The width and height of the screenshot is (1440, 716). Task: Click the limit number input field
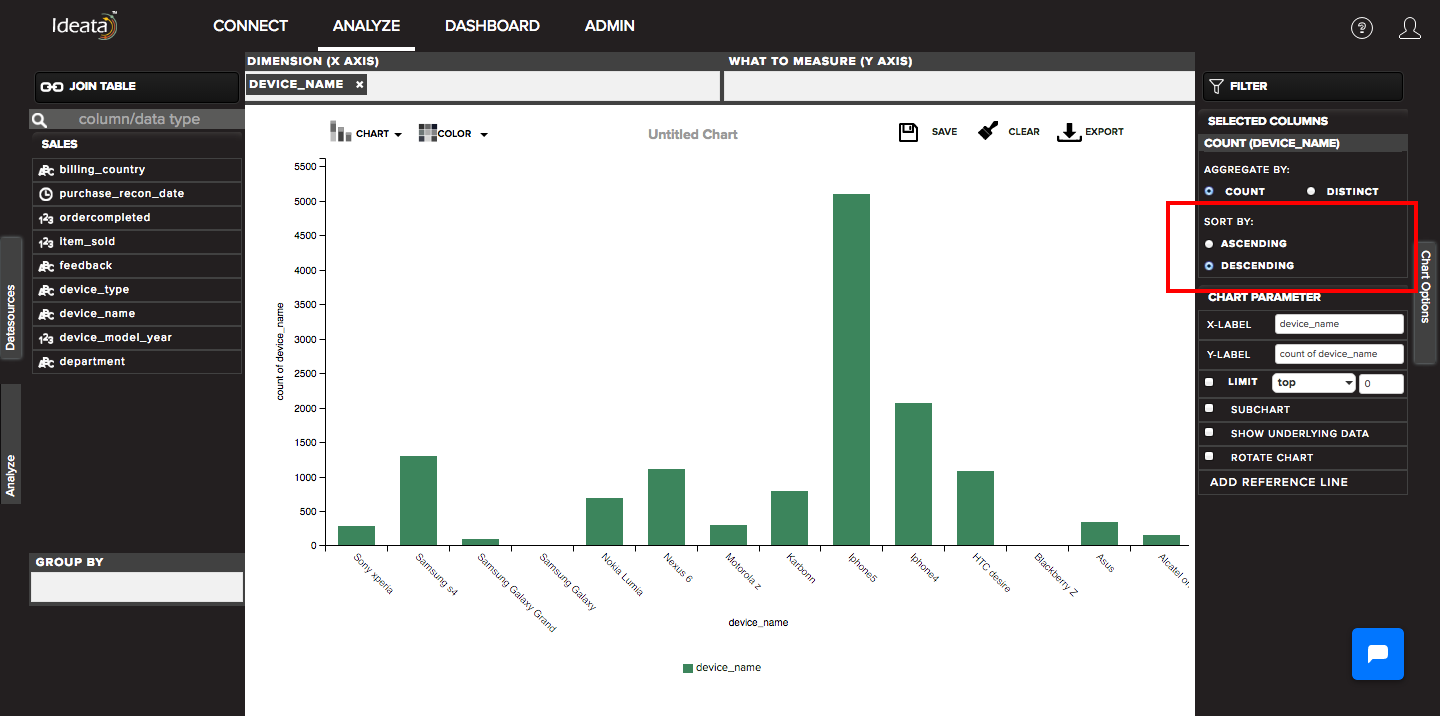(x=1382, y=383)
